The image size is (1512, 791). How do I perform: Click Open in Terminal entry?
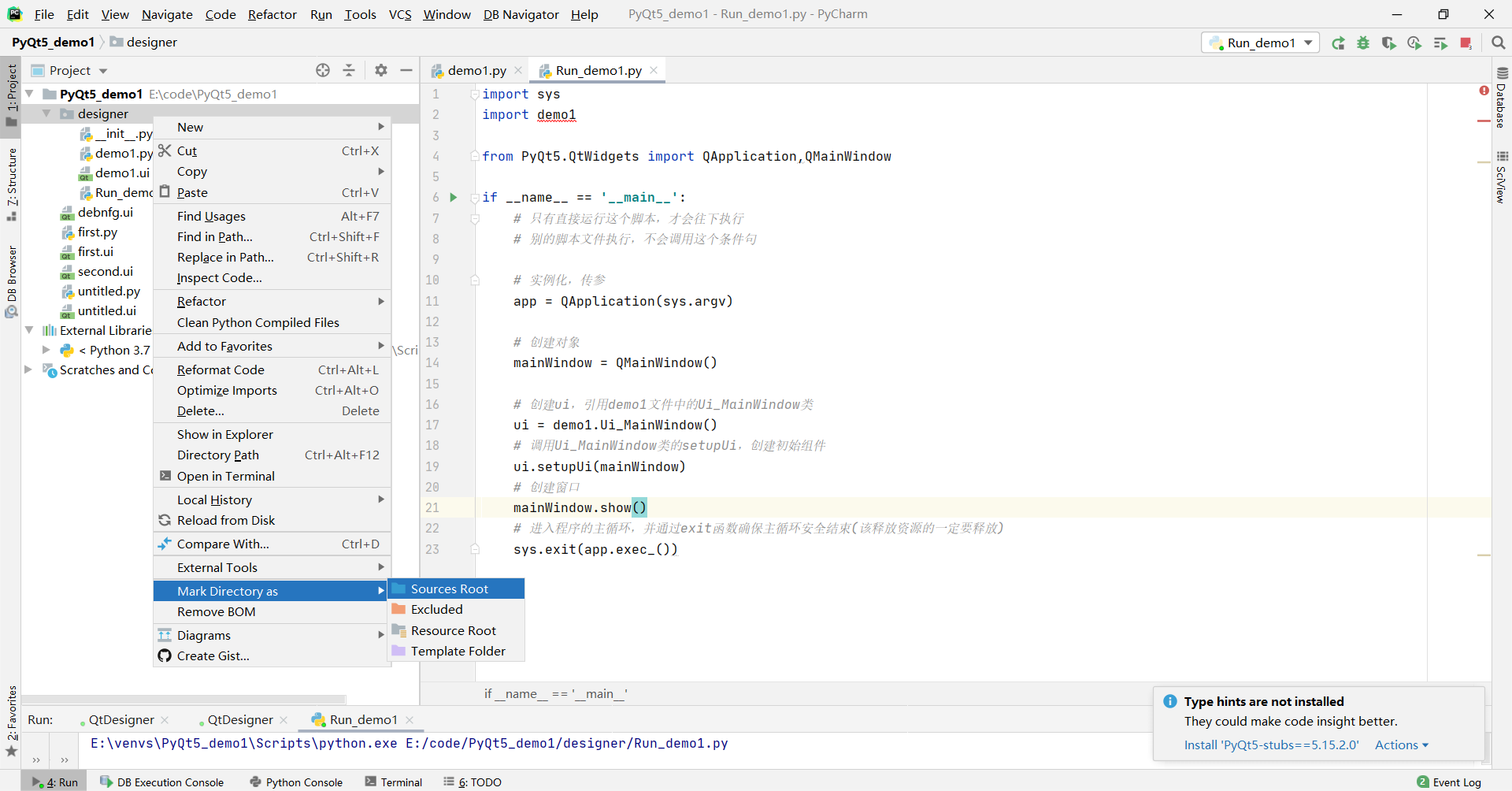272,476
